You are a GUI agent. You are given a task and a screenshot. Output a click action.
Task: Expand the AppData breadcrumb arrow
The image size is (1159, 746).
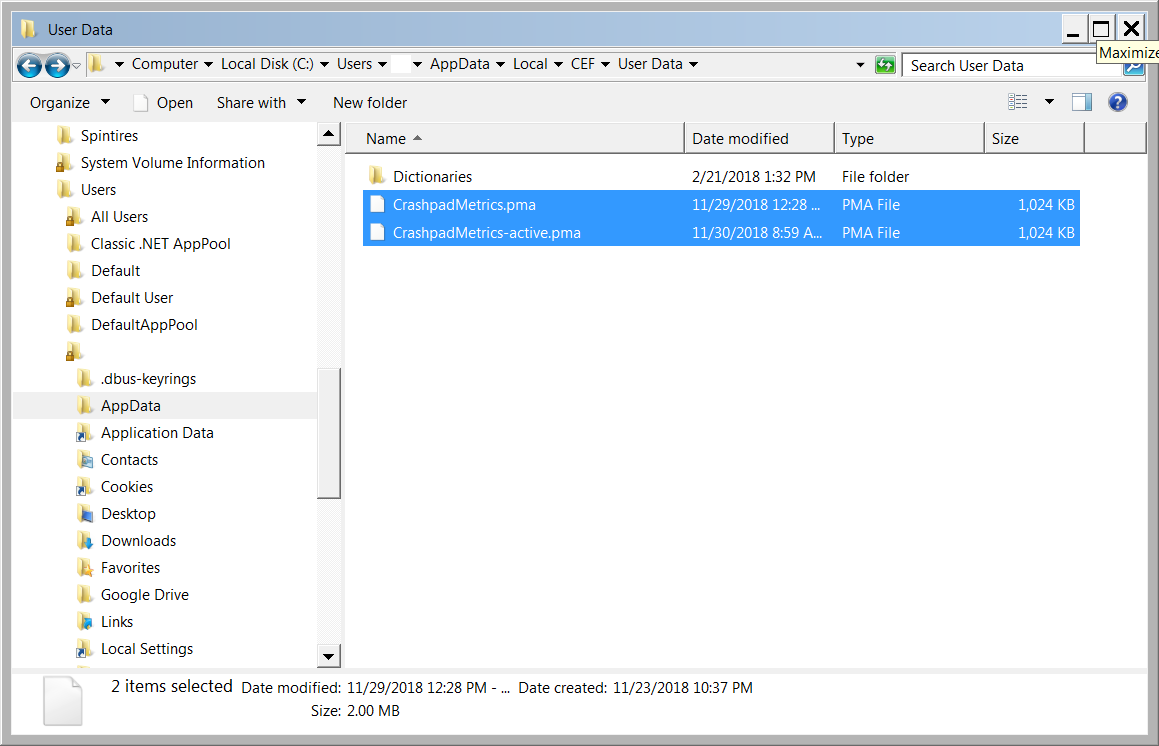500,64
